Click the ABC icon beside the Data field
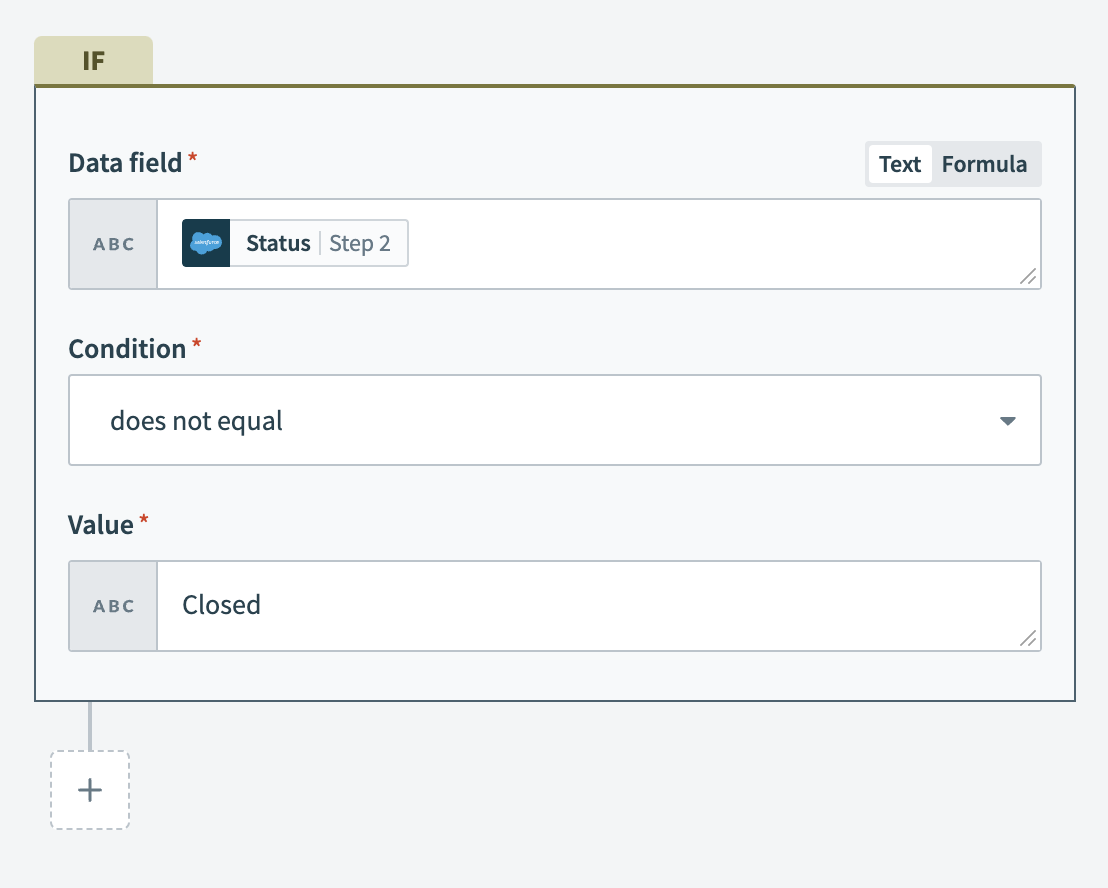 (113, 243)
